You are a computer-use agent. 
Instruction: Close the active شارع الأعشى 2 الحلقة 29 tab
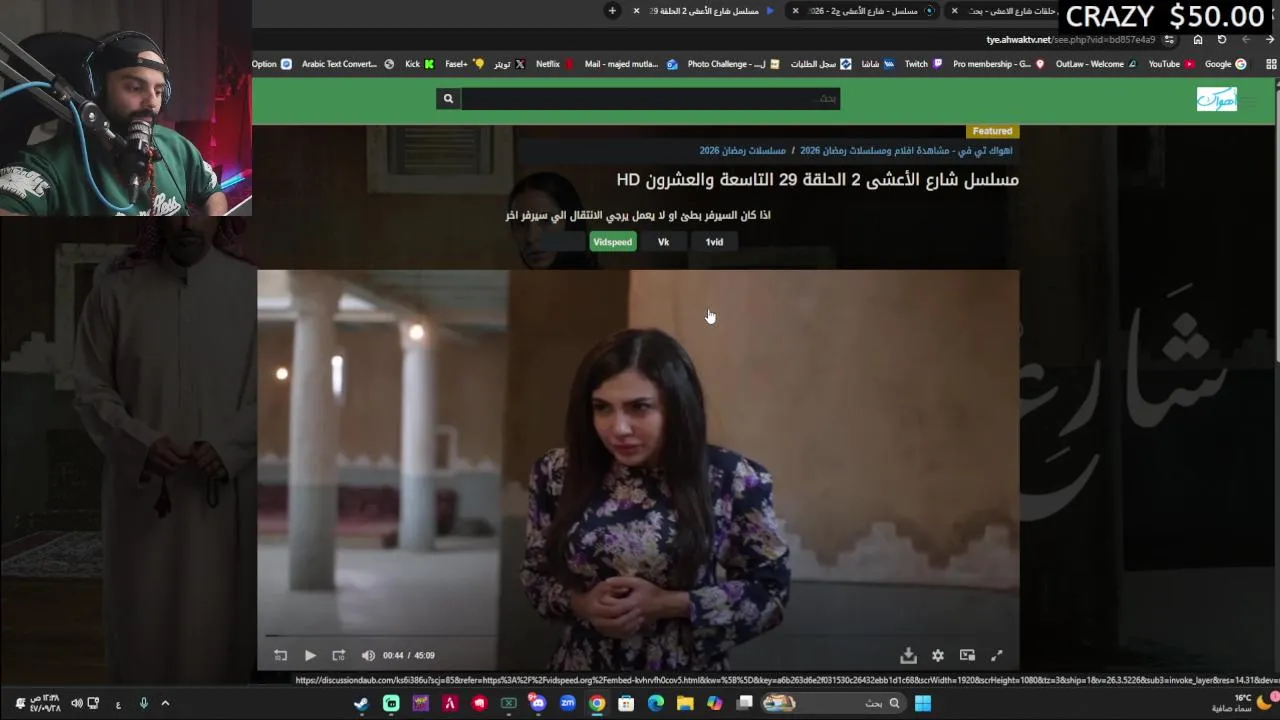(x=636, y=11)
